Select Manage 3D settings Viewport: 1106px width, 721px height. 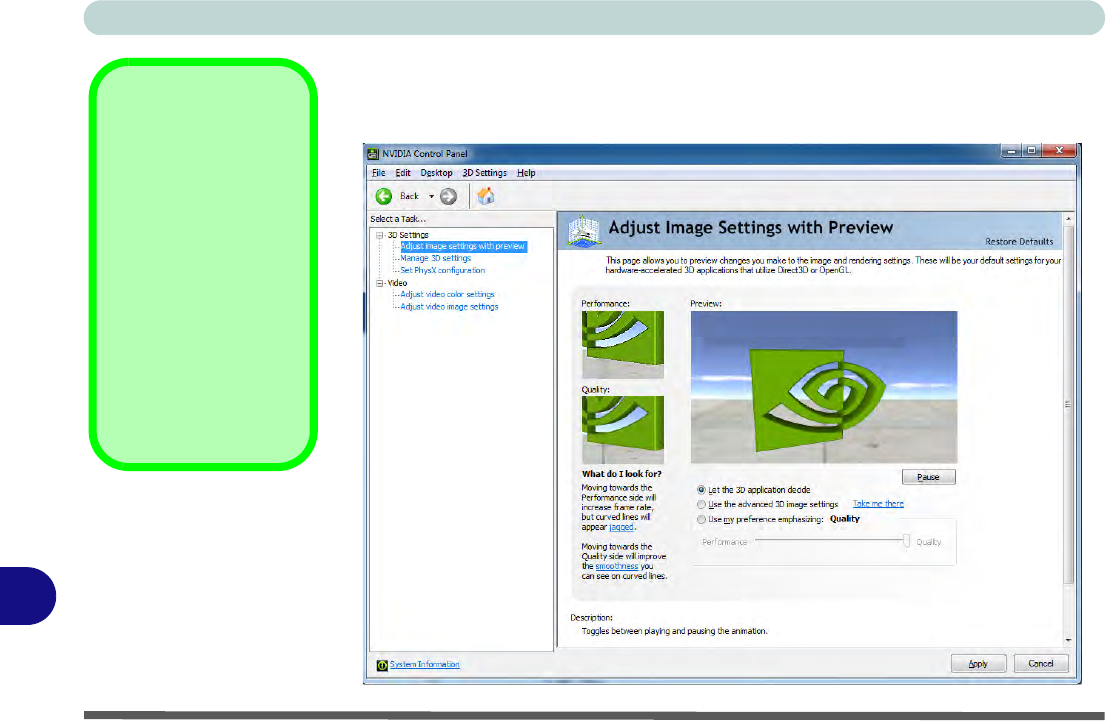435,258
